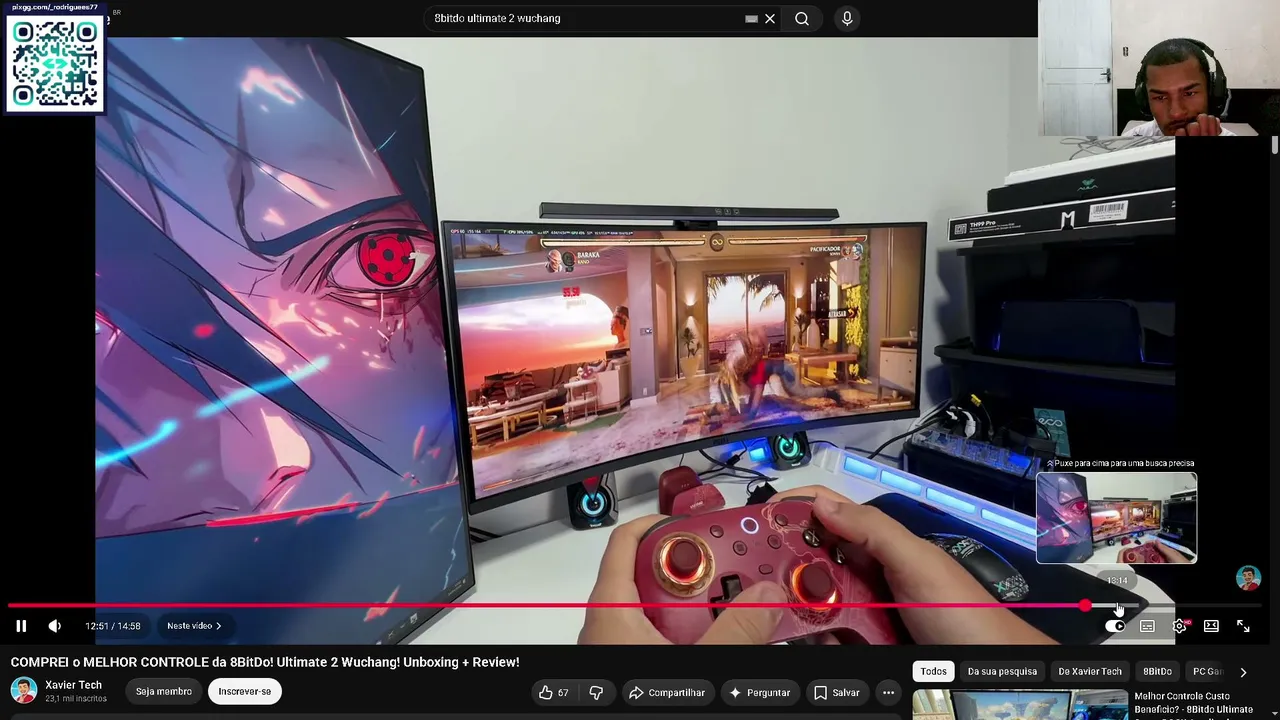The width and height of the screenshot is (1280, 720).
Task: Select the '8BitDo' filter chip
Action: click(1157, 672)
